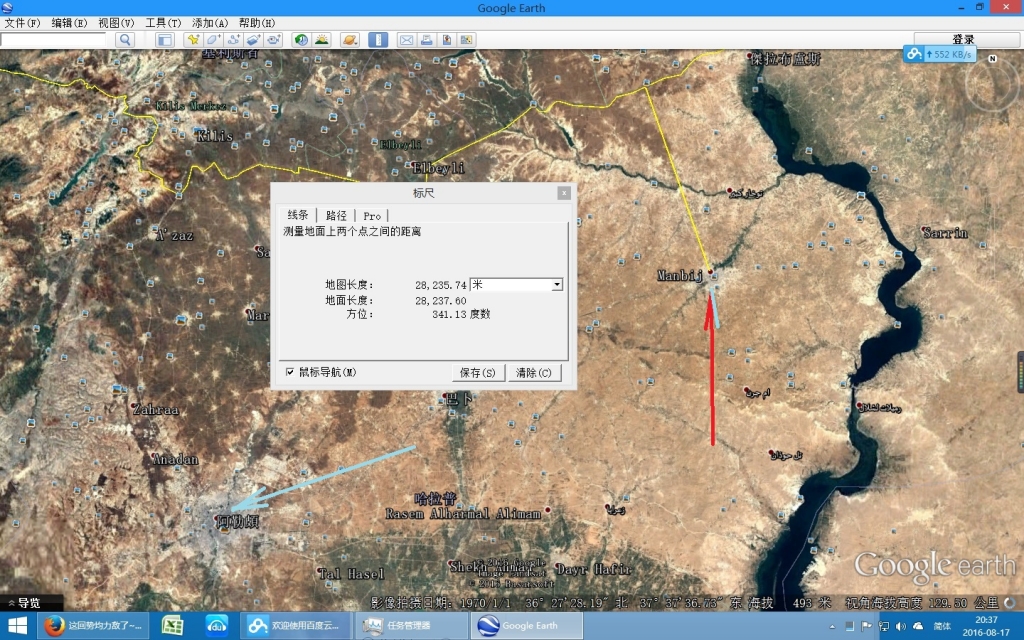This screenshot has width=1024, height=640.
Task: Click the Email envelope icon
Action: 406,40
